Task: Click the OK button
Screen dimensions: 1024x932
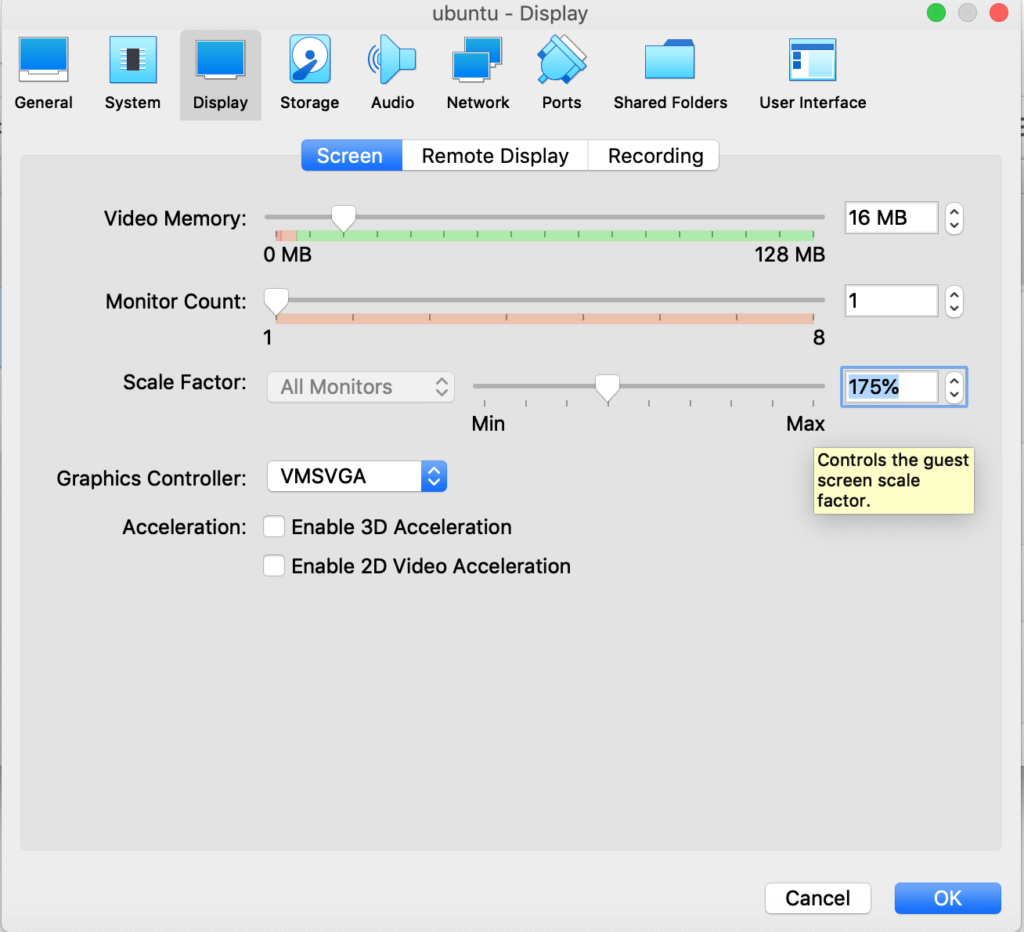Action: [947, 898]
